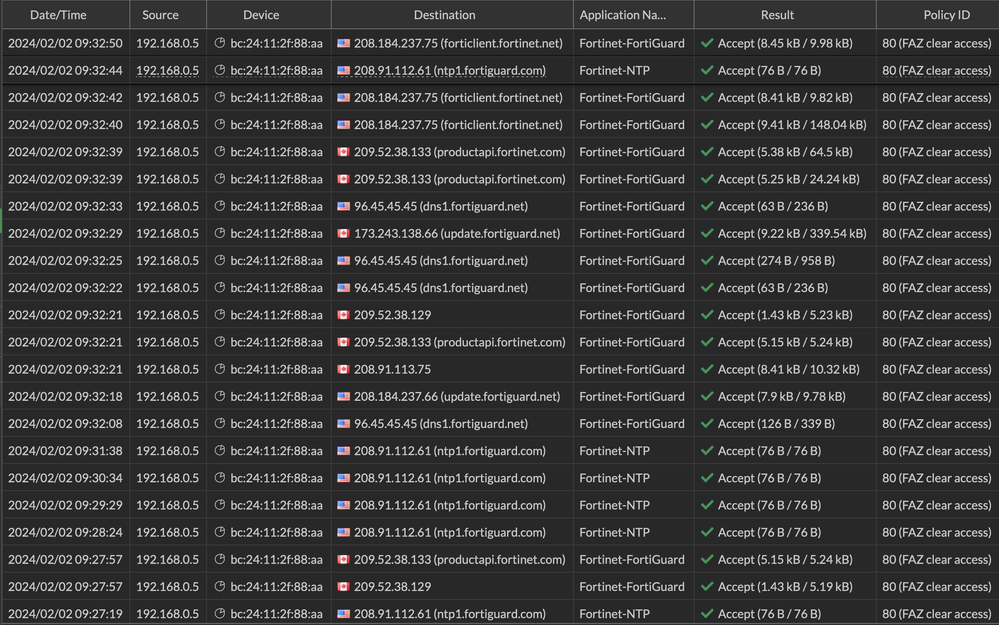
Task: Open the ntp1.fortiguard.com link in the 09:32:44 row
Action: coord(450,71)
